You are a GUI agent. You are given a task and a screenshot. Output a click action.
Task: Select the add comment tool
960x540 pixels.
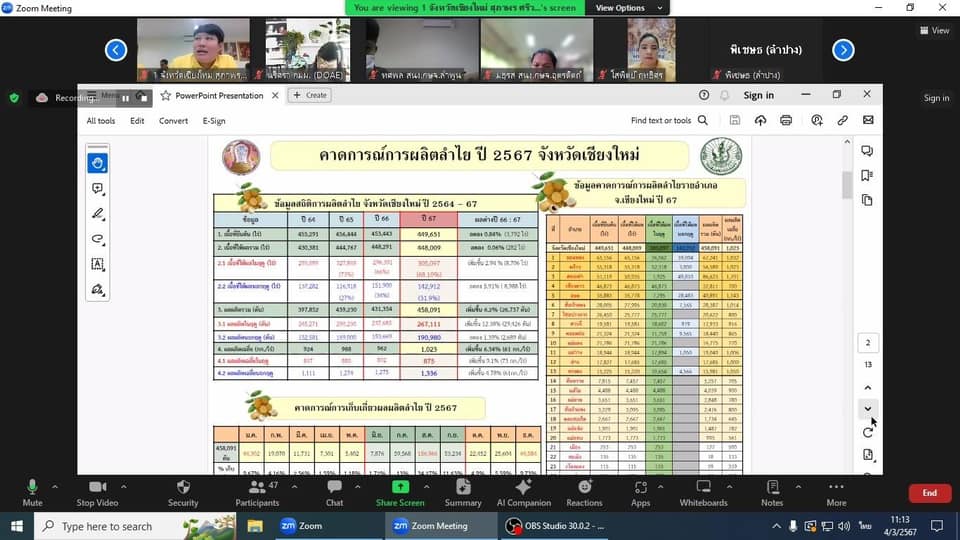(98, 188)
